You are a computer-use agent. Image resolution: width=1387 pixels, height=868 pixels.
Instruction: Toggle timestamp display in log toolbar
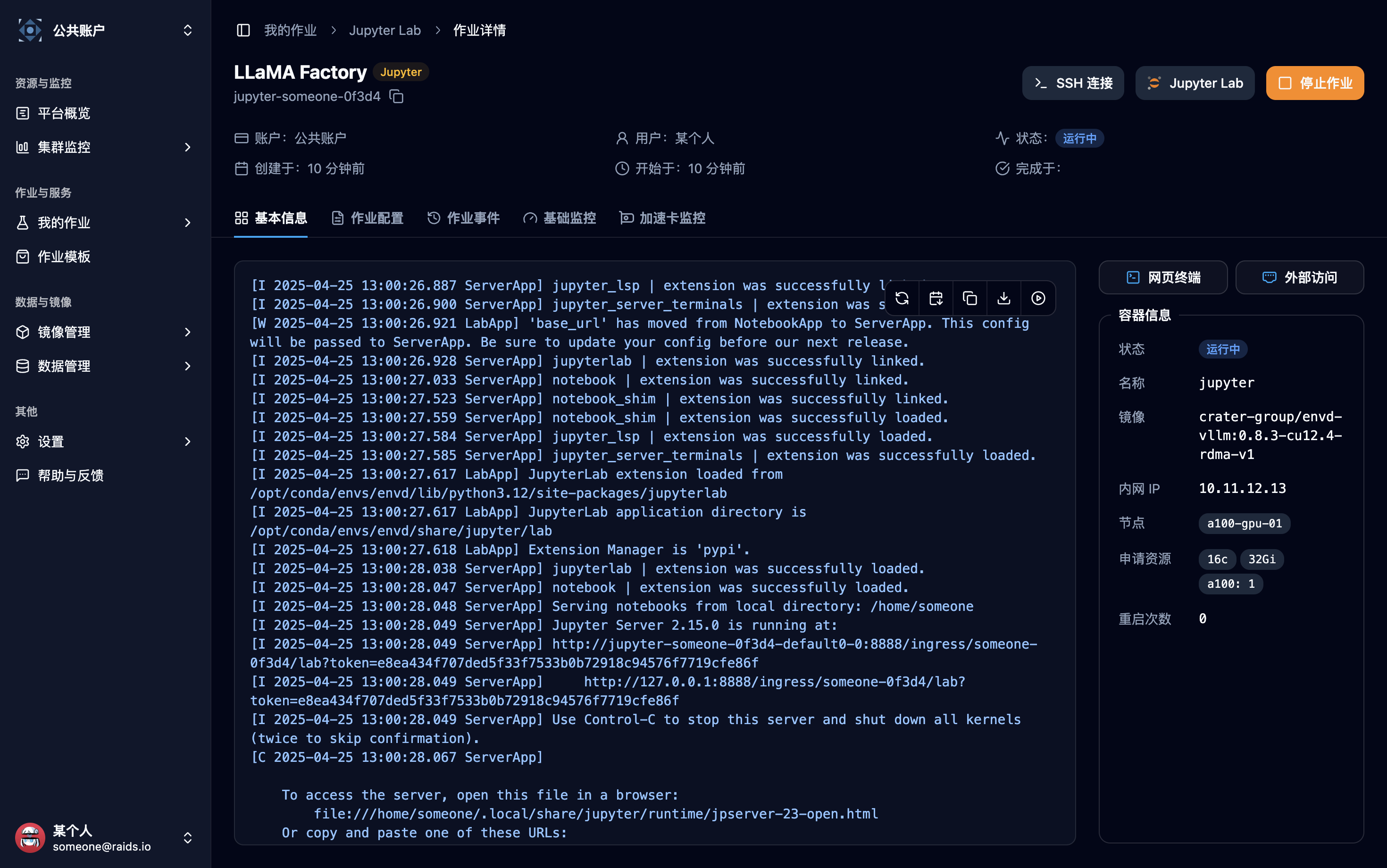(936, 298)
